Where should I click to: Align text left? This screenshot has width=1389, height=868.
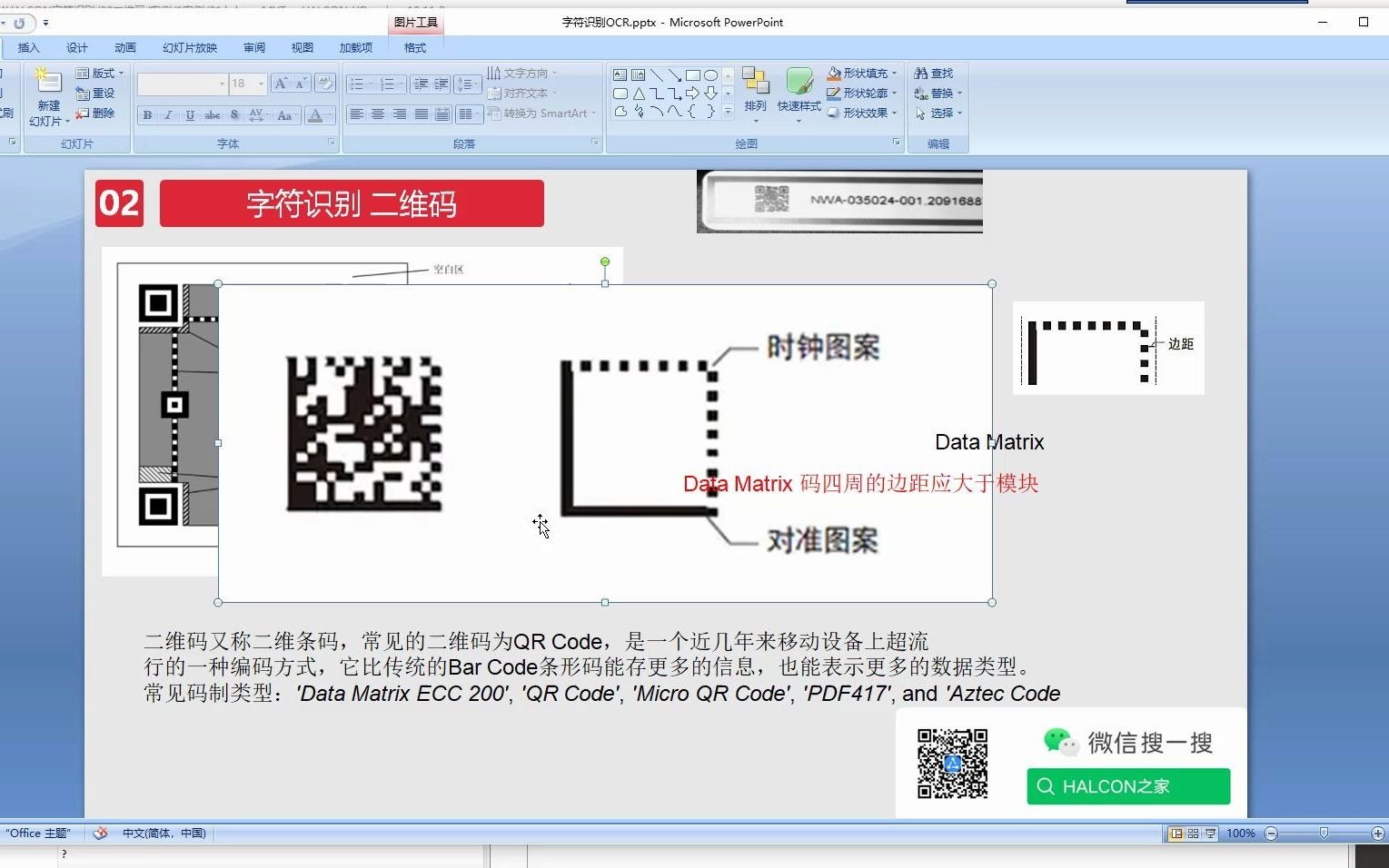(357, 114)
